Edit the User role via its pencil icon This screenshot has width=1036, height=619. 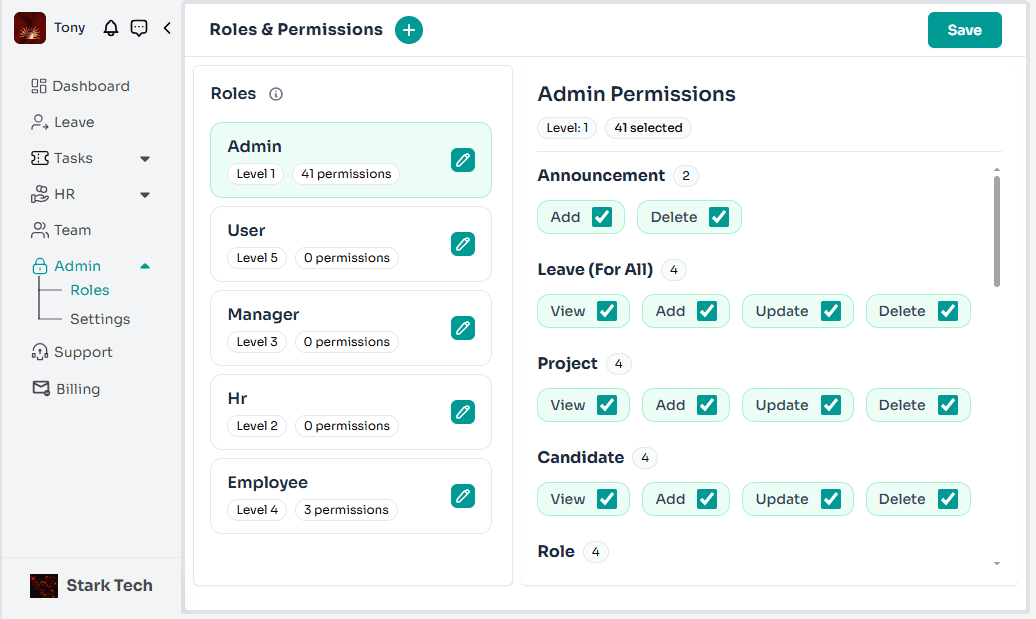click(462, 243)
